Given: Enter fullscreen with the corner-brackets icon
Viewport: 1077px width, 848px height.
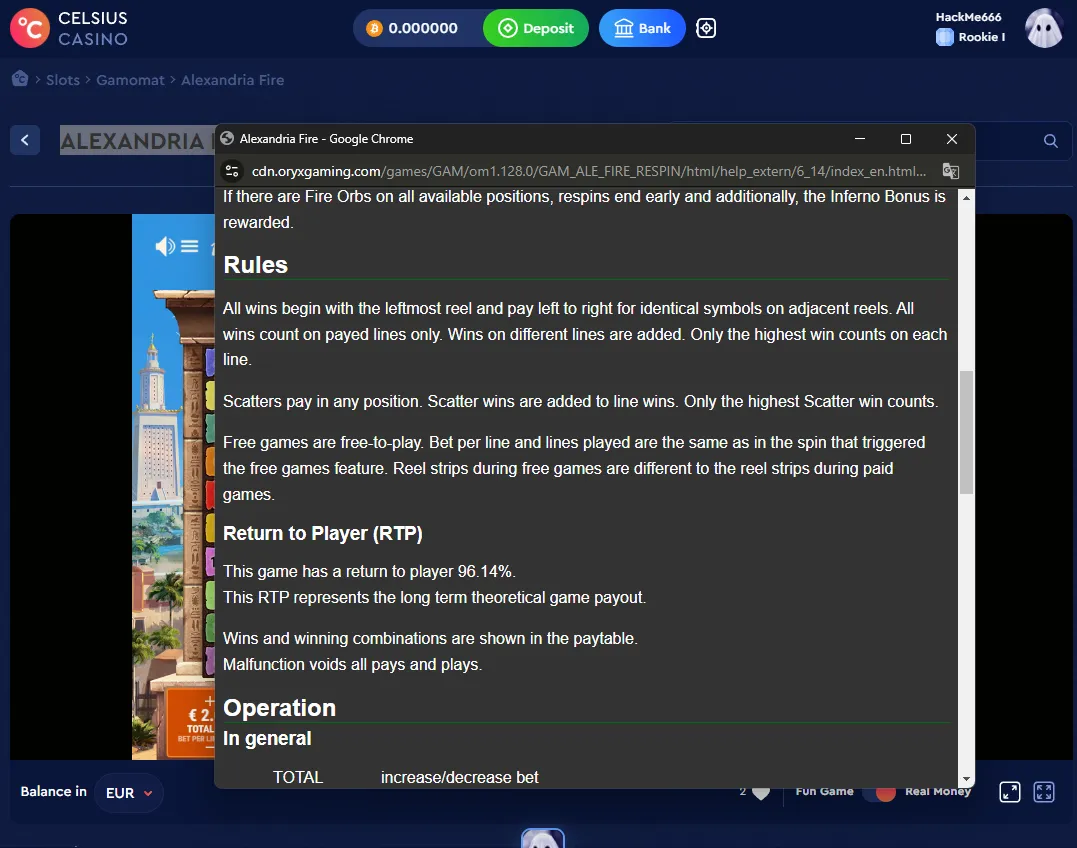Looking at the screenshot, I should coord(1044,792).
